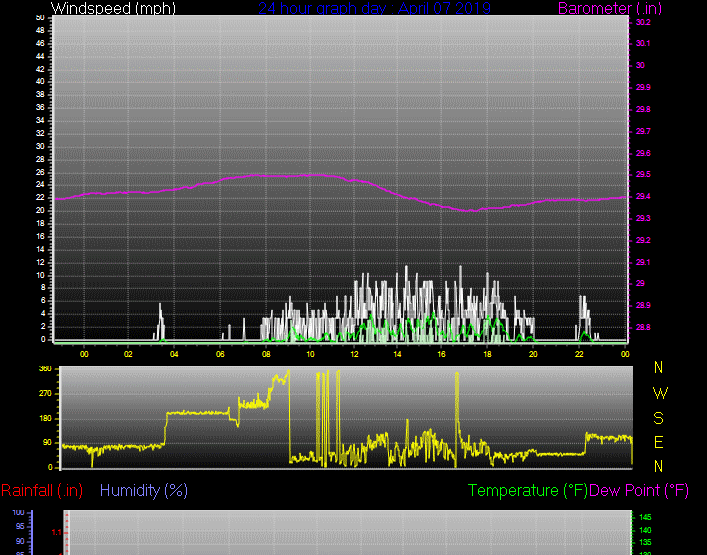Click windspeed axis value 24
This screenshot has width=707, height=555.
[x=40, y=185]
